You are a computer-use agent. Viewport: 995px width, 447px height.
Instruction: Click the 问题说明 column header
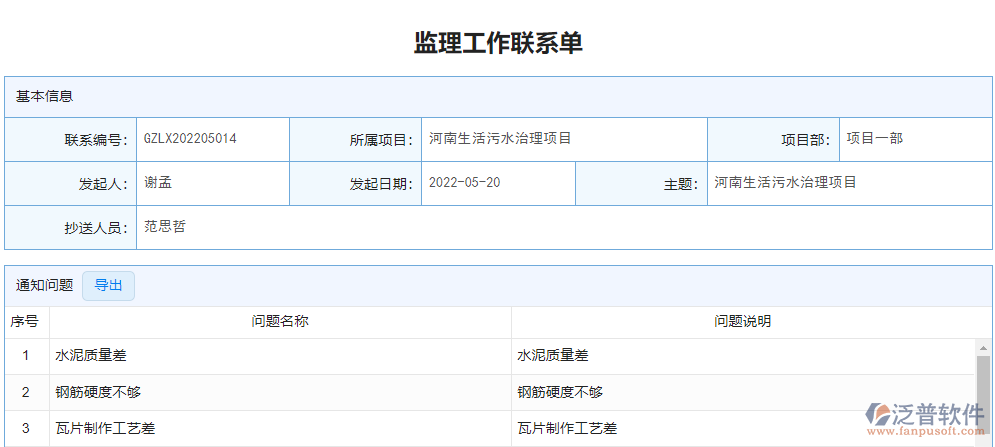point(742,322)
